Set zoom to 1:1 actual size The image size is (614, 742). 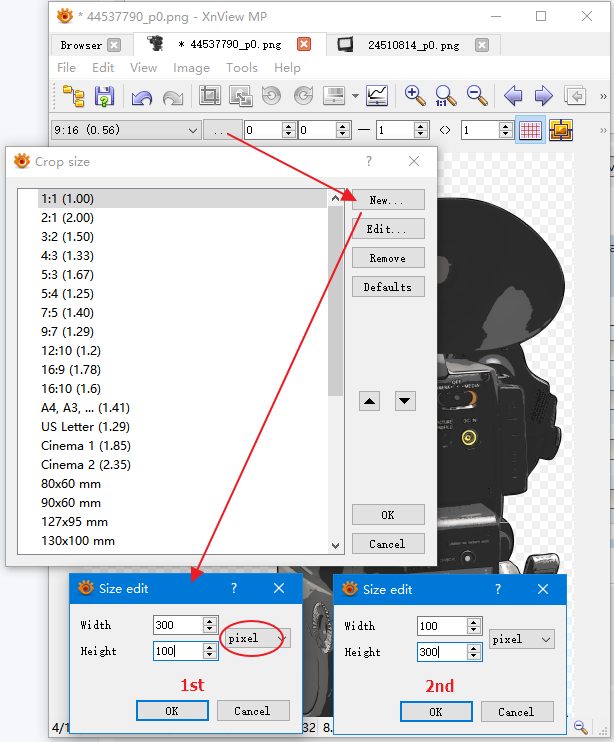coord(446,96)
